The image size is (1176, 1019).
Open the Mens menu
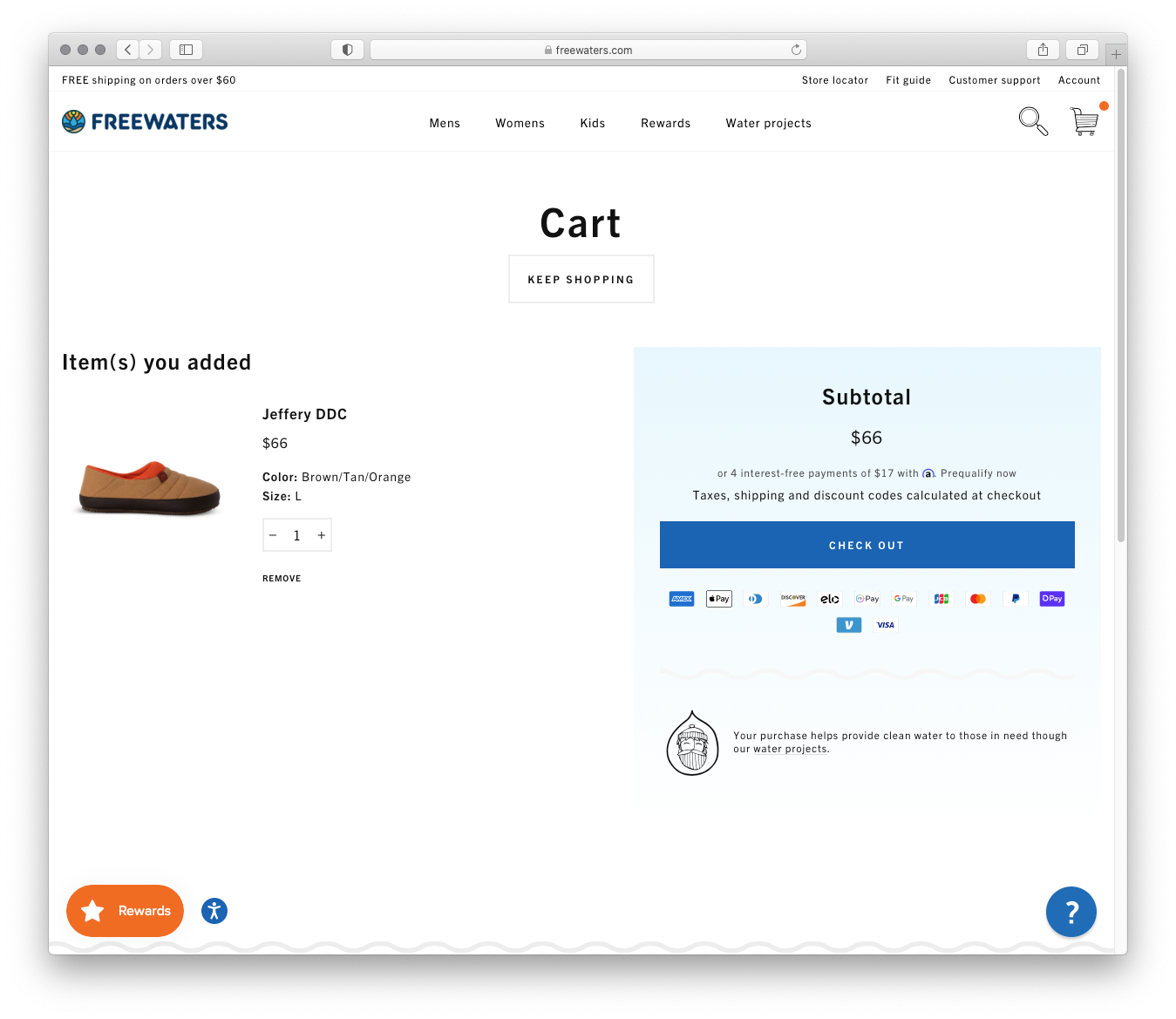click(x=445, y=123)
